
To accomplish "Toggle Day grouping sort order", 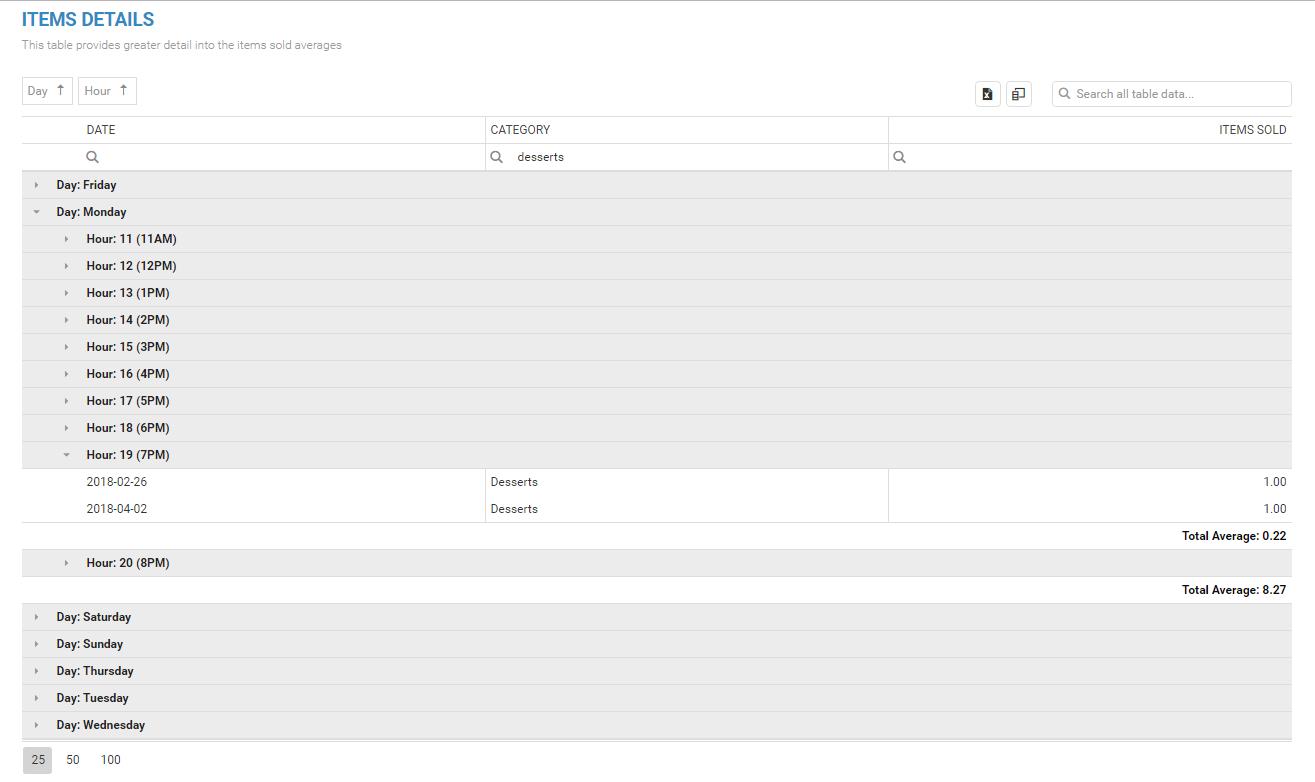I will click(x=47, y=91).
